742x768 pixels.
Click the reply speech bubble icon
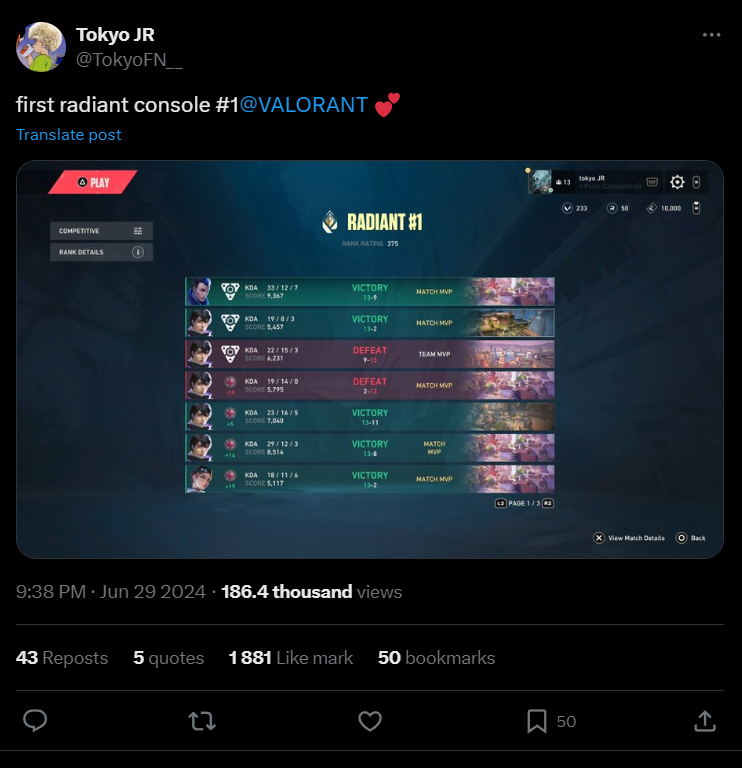tap(35, 721)
